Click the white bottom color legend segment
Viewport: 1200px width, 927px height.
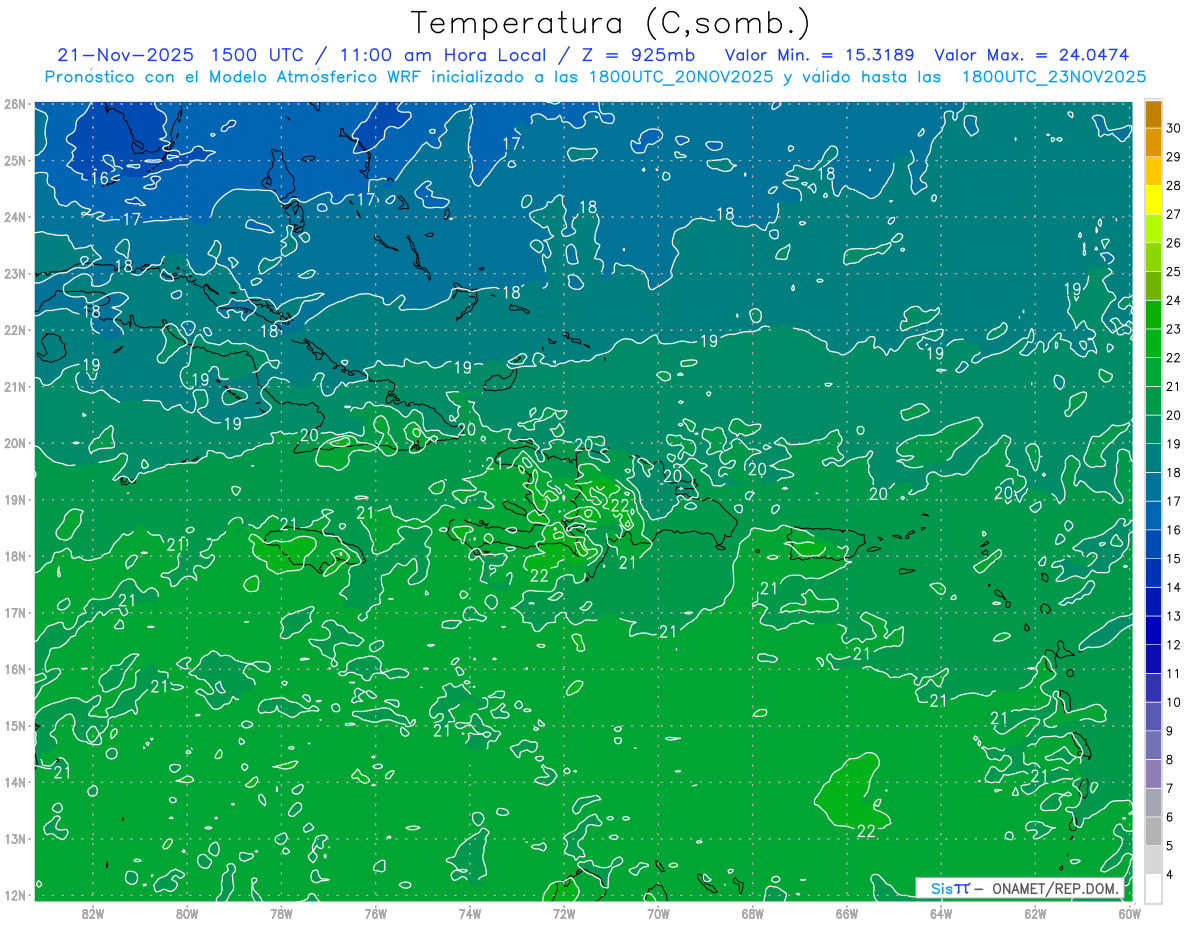pos(1153,889)
